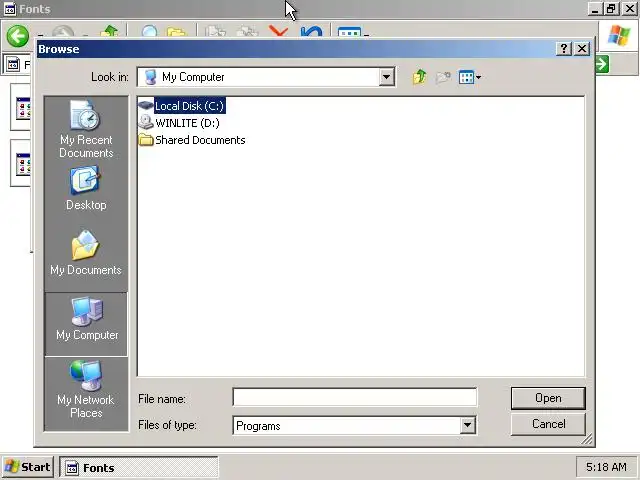Click the Create New Folder icon
Screen dimensions: 640x480
(443, 77)
